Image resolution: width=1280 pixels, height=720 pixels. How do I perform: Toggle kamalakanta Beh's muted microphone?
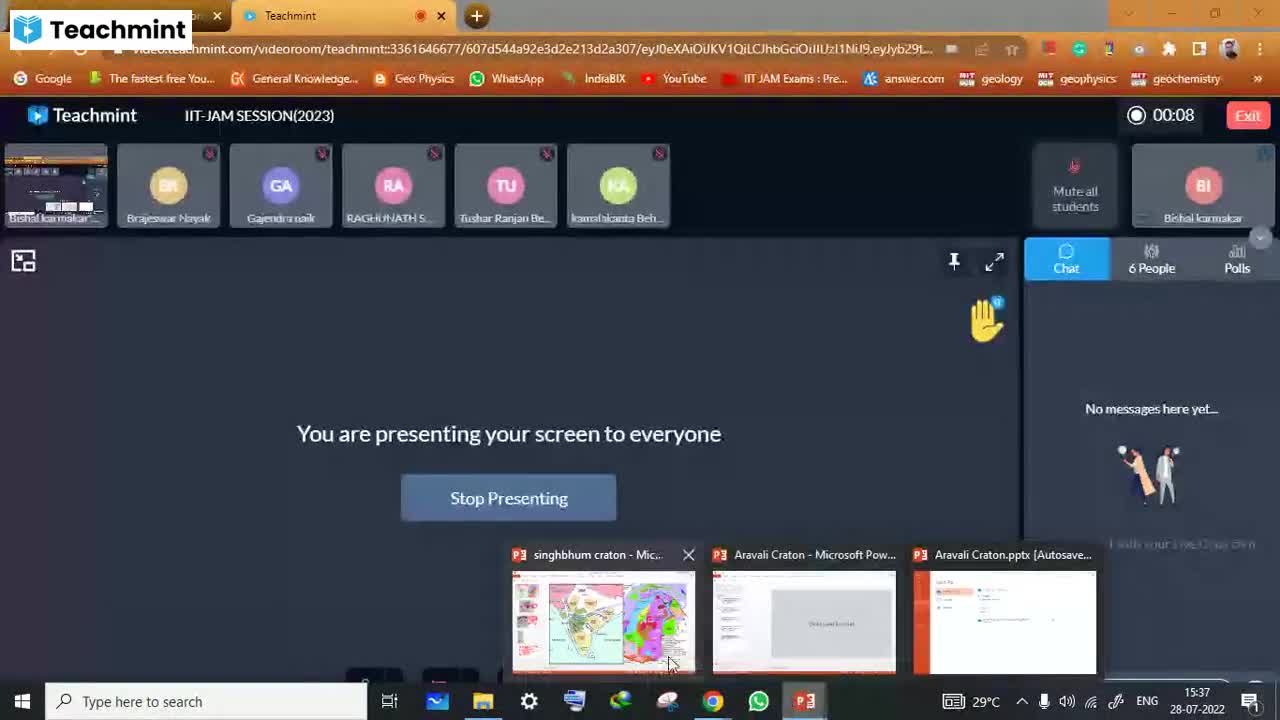(659, 154)
